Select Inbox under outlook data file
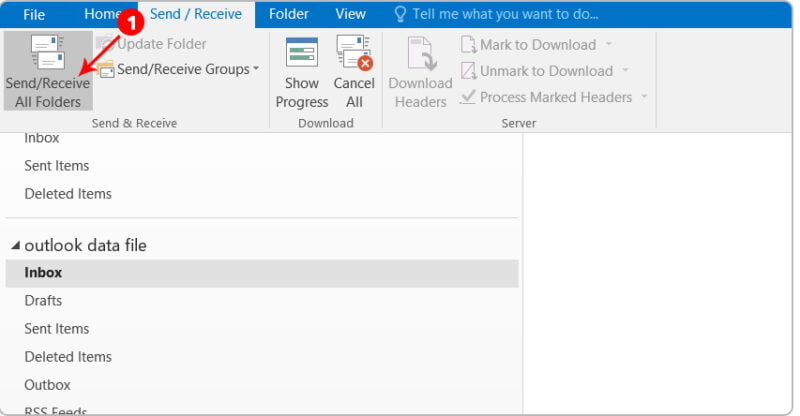800x416 pixels. click(x=43, y=272)
